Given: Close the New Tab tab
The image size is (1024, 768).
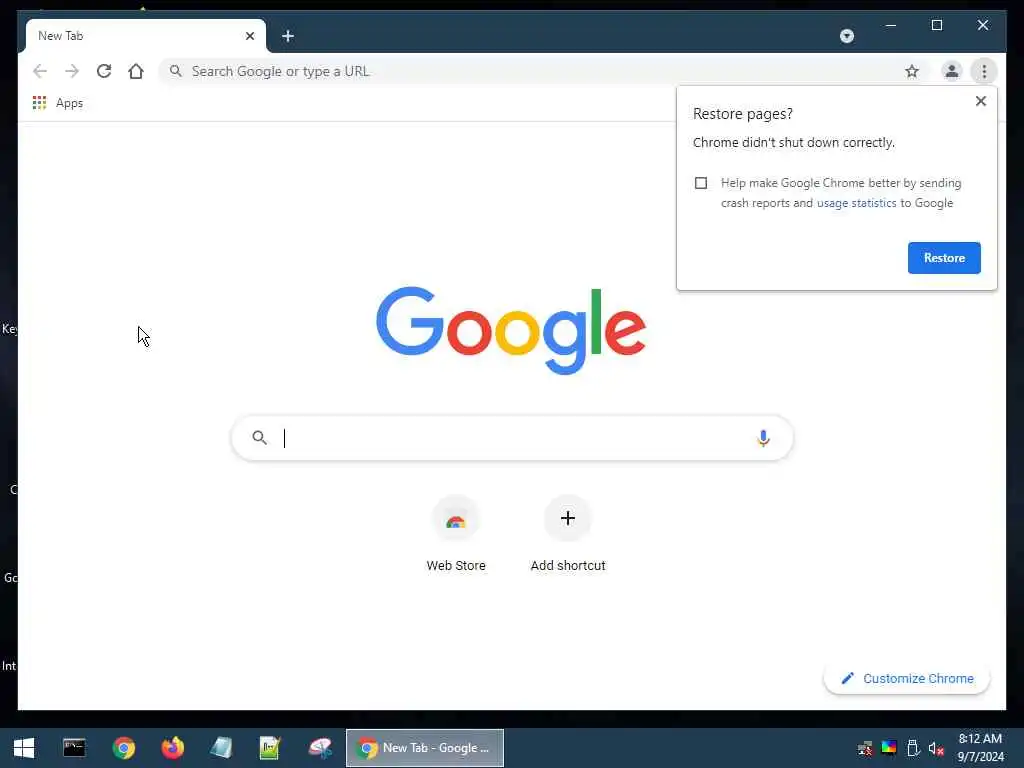Looking at the screenshot, I should 249,36.
